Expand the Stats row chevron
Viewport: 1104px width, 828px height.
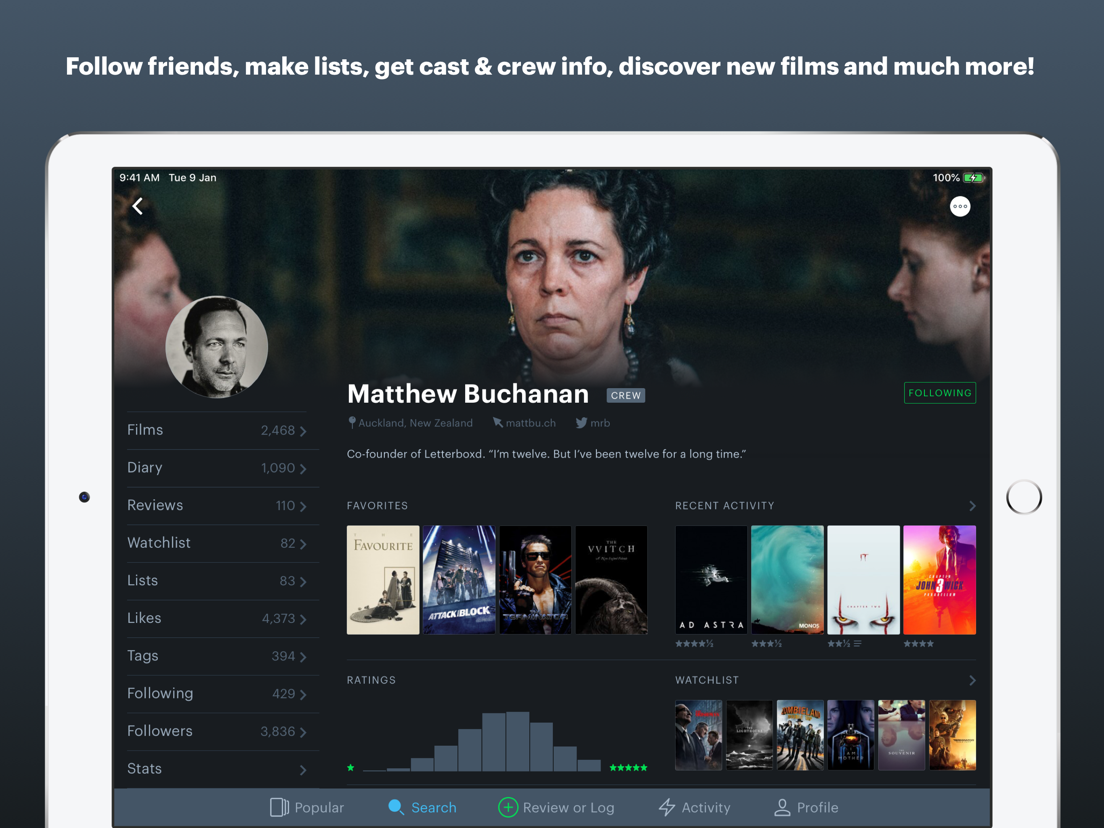click(x=303, y=770)
